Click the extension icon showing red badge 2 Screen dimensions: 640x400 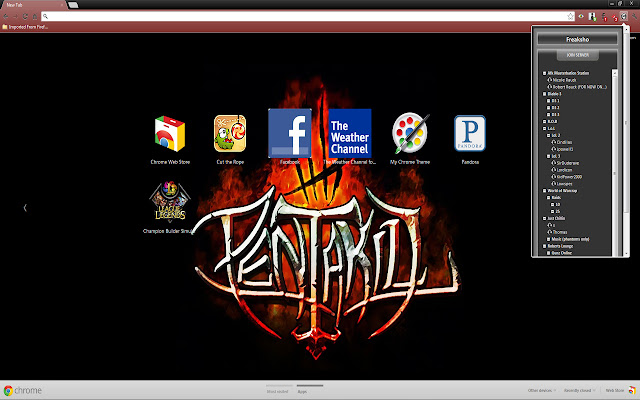(x=614, y=17)
